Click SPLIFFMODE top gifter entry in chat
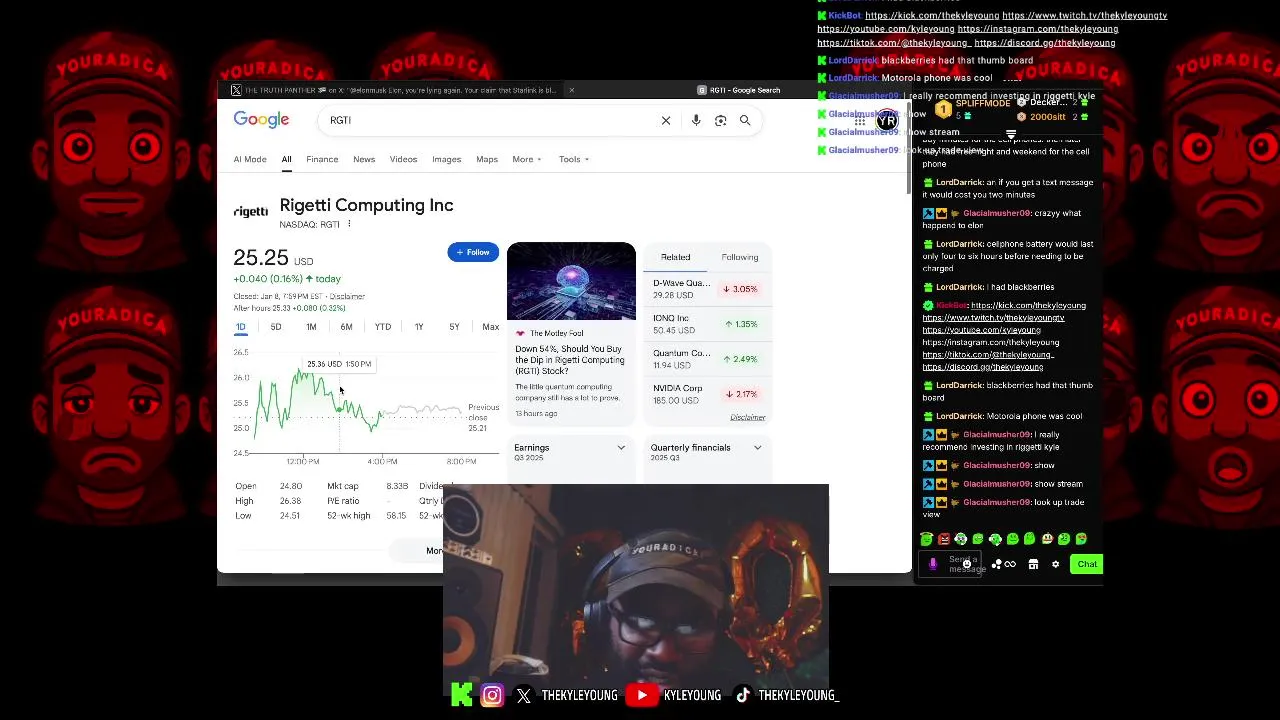1280x720 pixels. tap(973, 109)
